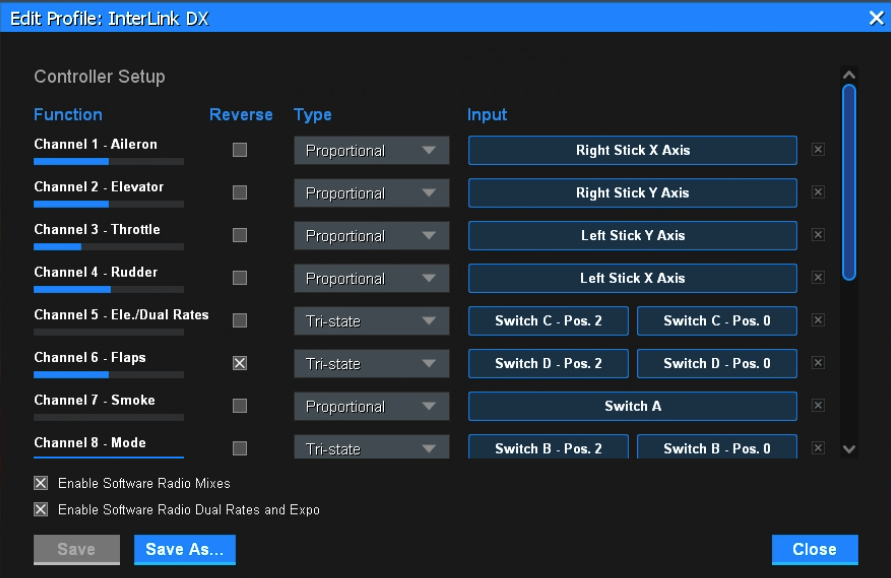The height and width of the screenshot is (578, 891).
Task: Click the Channel 3 Throttle level bar
Action: click(x=109, y=247)
